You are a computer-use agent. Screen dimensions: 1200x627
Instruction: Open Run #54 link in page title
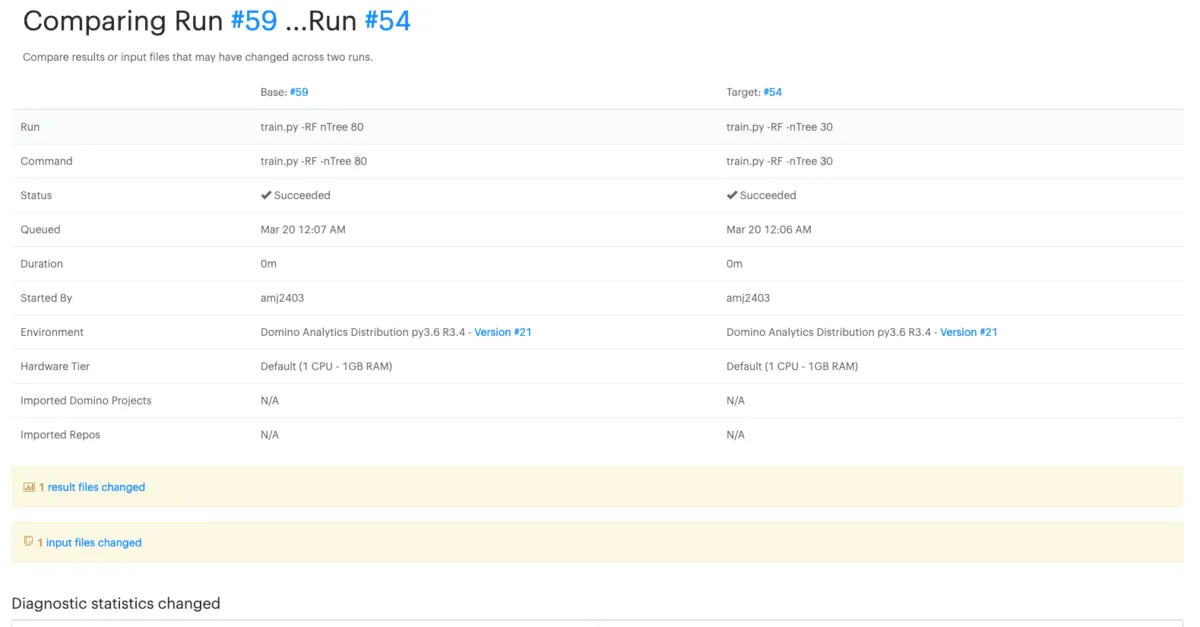[x=387, y=20]
